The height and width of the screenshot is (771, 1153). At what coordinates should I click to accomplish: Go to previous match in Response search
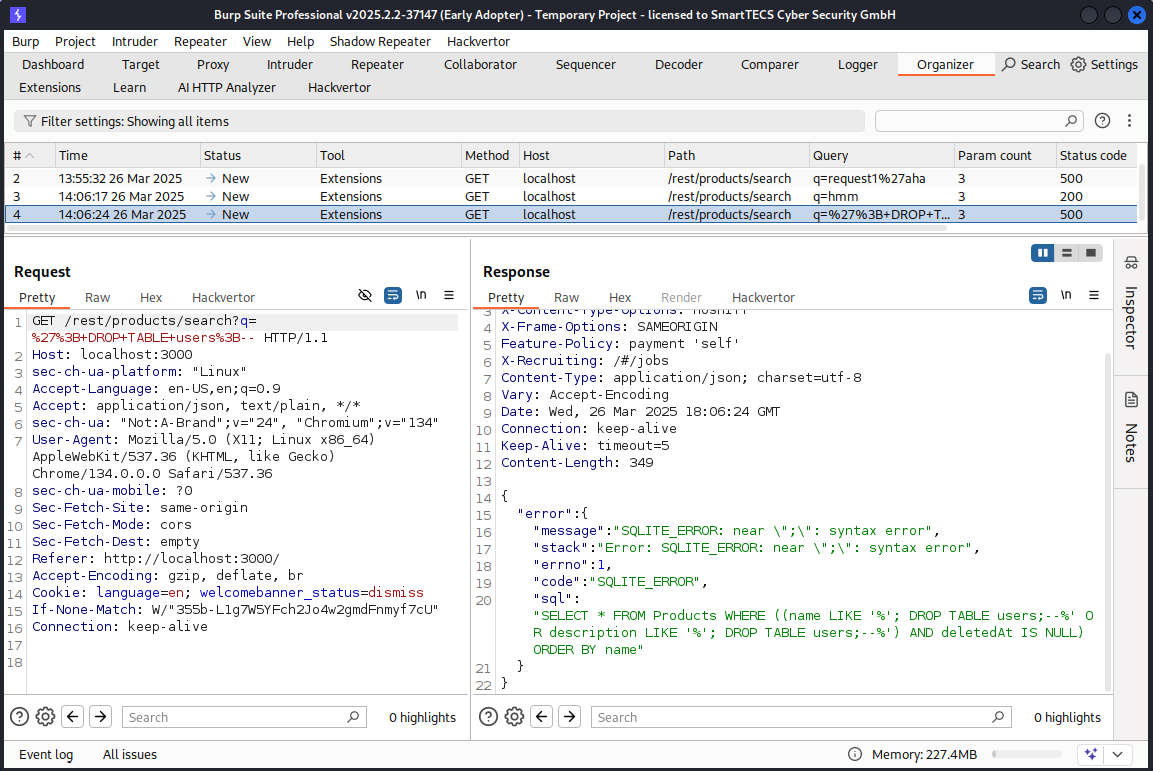pos(542,716)
